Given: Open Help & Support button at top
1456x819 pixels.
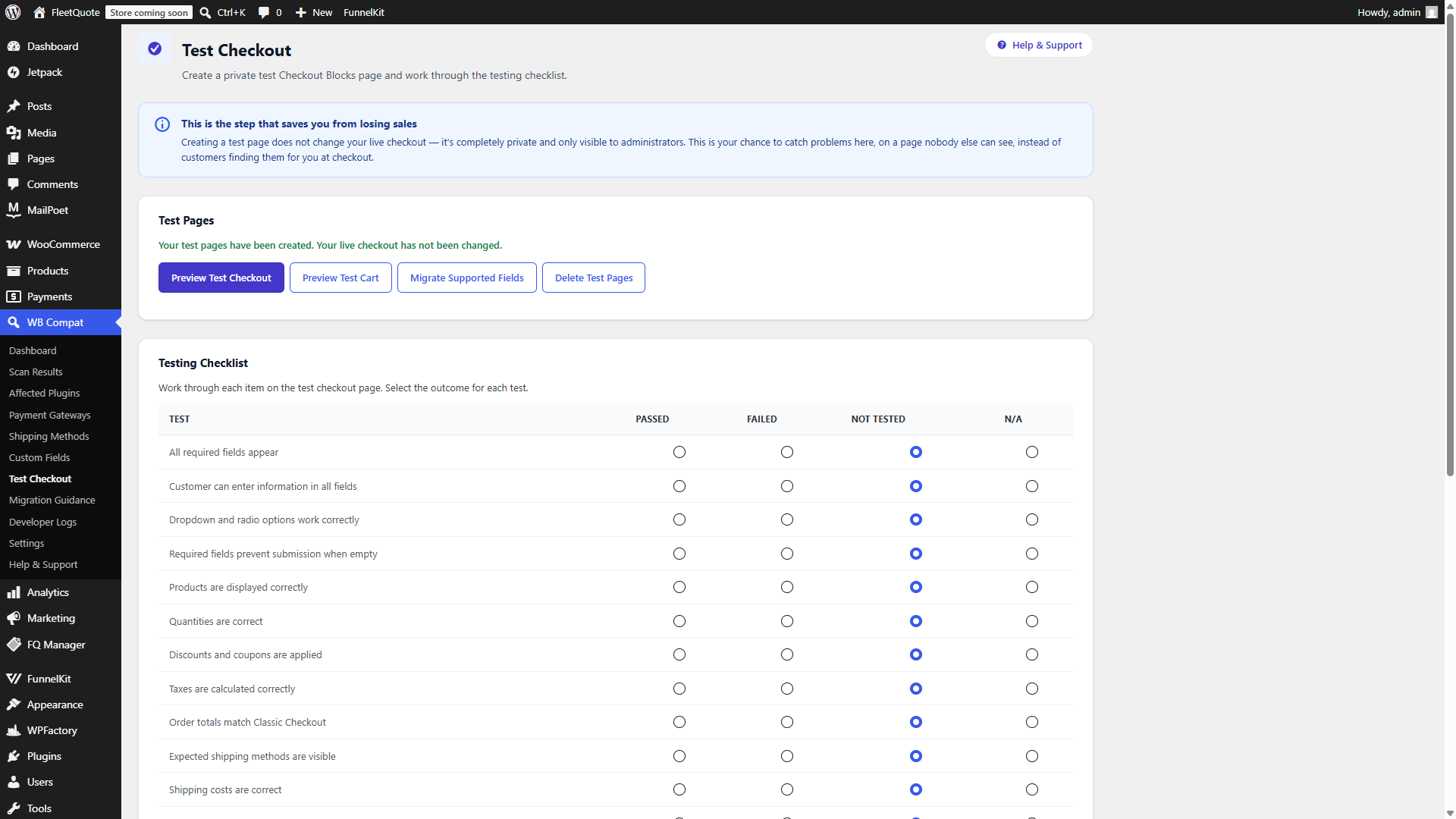Looking at the screenshot, I should (1039, 45).
